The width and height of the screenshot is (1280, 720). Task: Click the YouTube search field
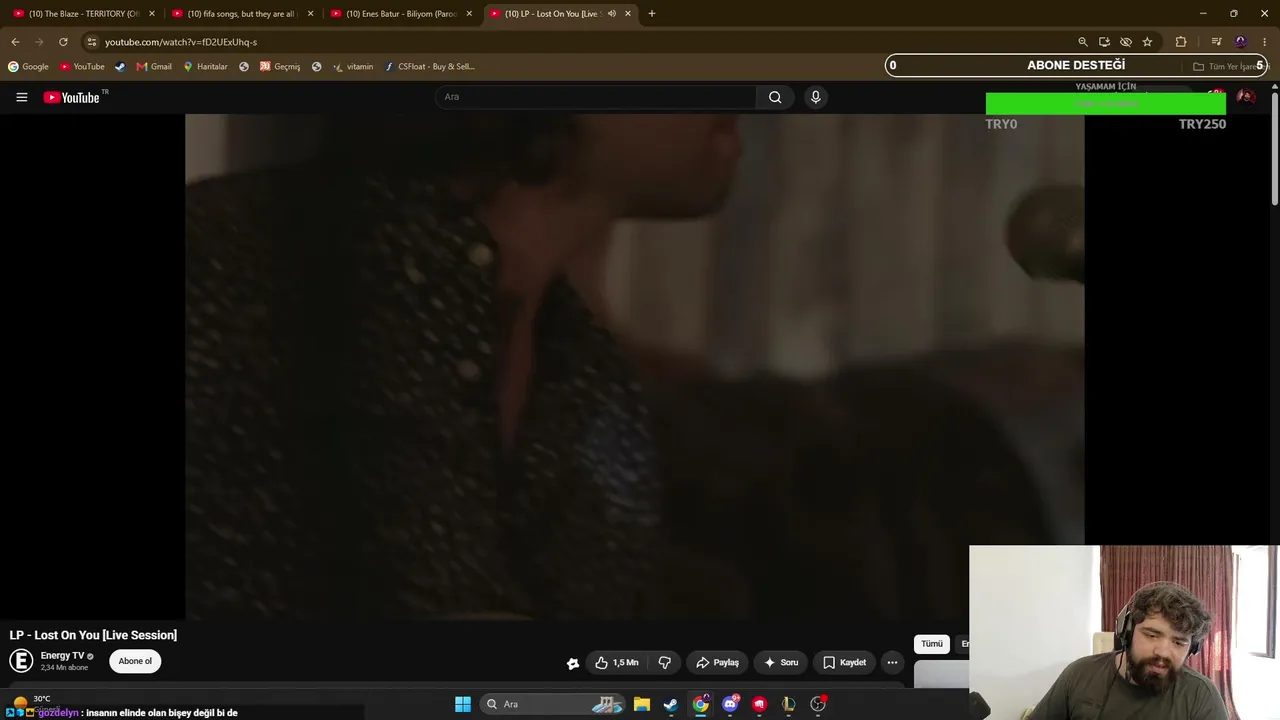tap(596, 97)
